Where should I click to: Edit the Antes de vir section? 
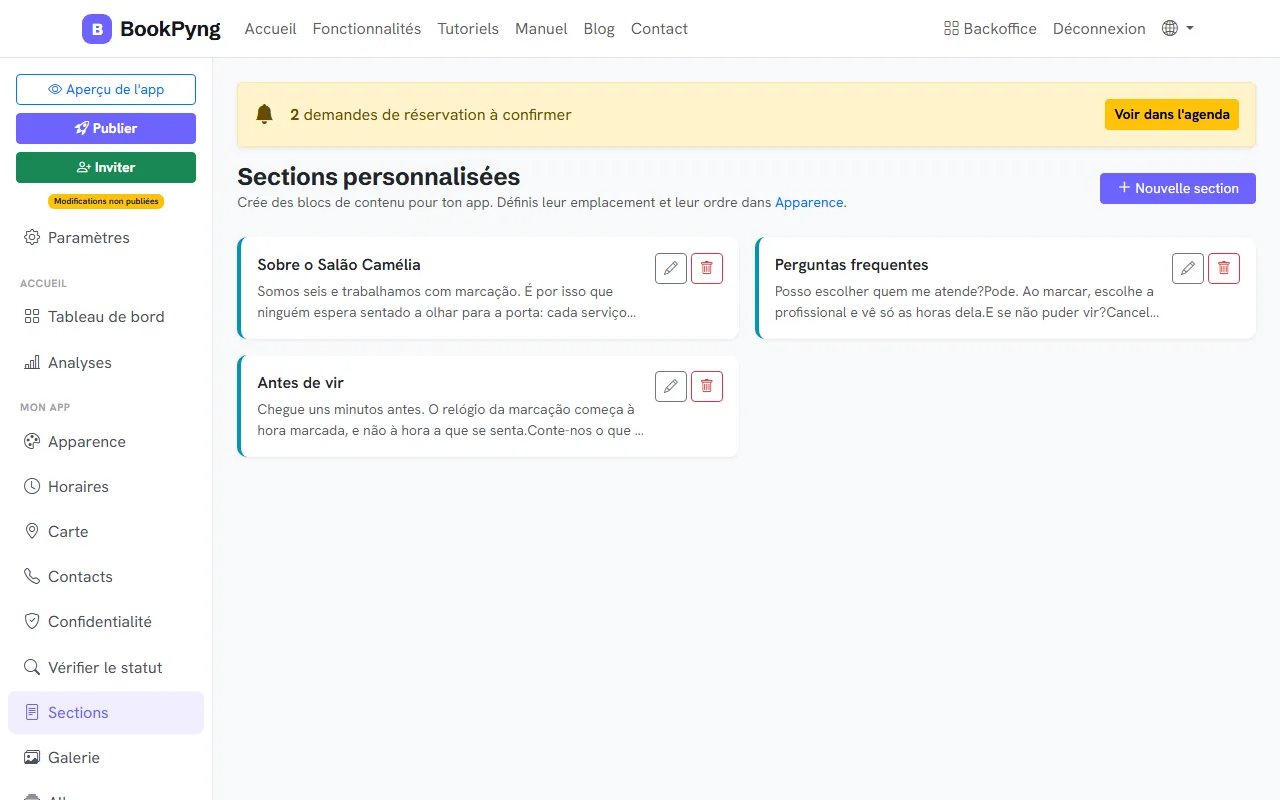[671, 386]
